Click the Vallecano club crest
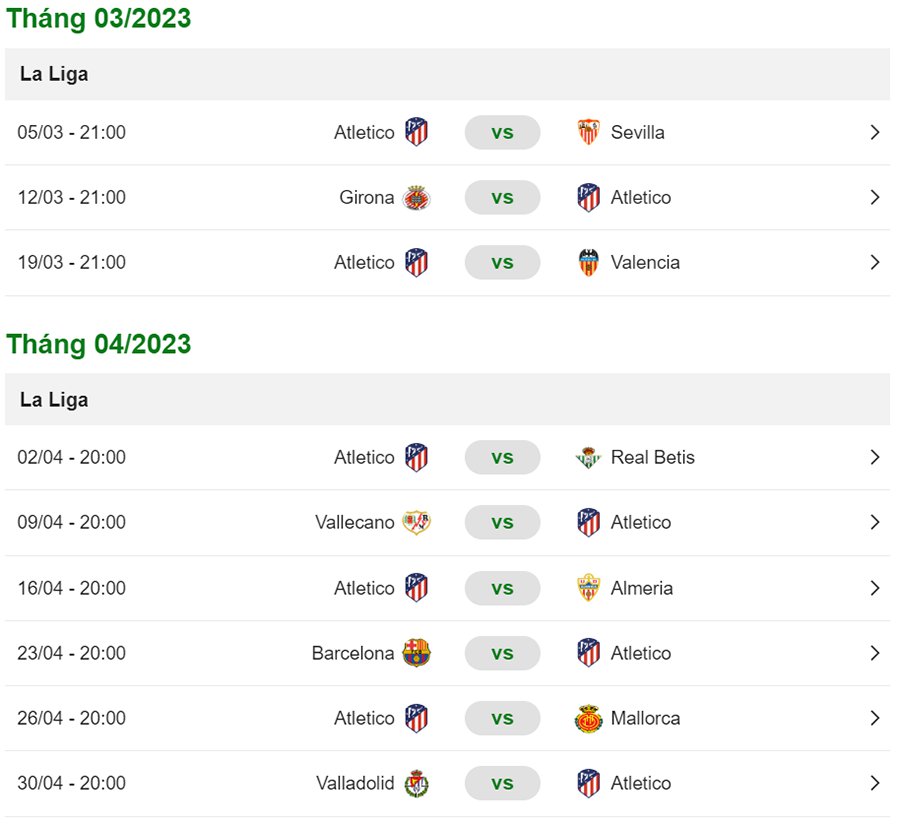900x824 pixels. click(x=416, y=523)
